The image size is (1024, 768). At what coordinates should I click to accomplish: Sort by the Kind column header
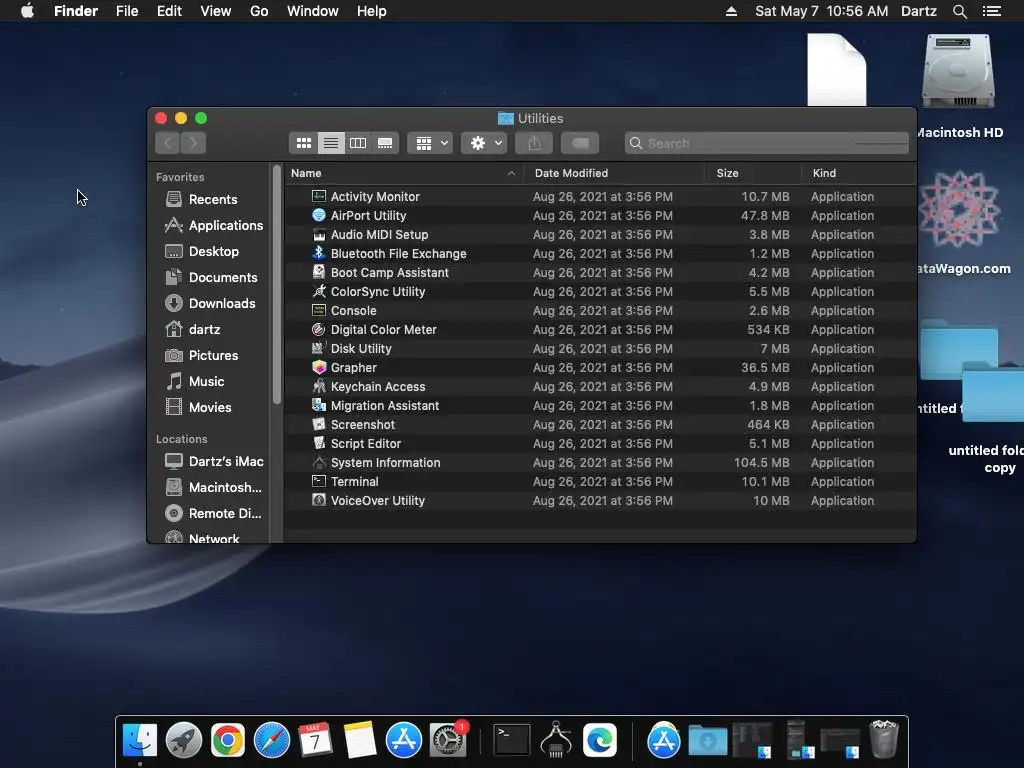(x=858, y=173)
